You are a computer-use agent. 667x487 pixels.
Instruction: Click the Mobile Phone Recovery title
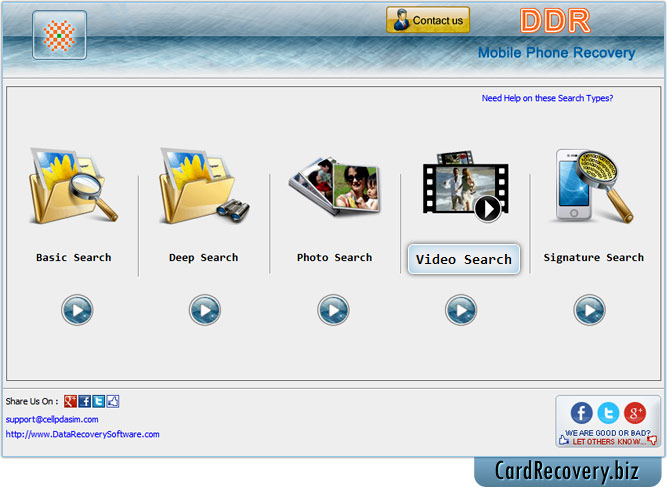[556, 53]
